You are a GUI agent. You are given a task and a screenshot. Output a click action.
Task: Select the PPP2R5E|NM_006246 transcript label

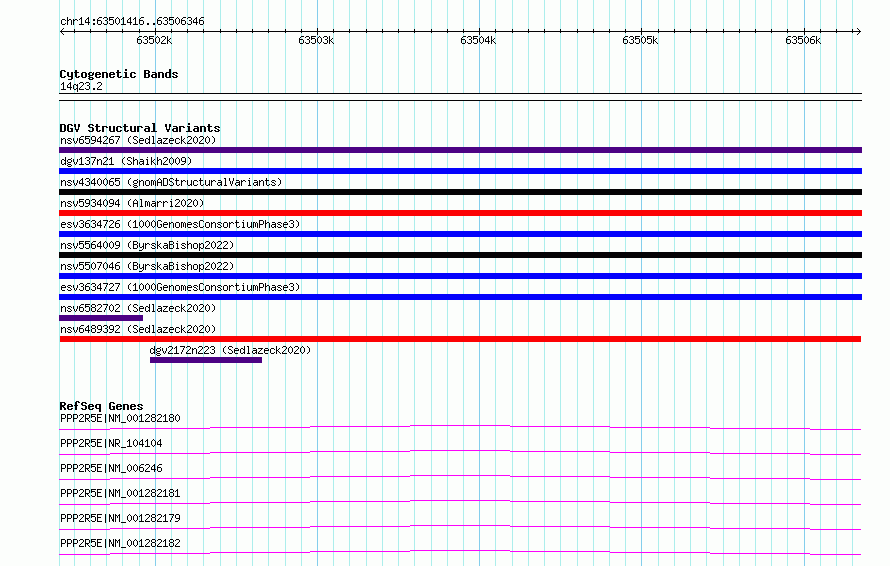click(111, 468)
